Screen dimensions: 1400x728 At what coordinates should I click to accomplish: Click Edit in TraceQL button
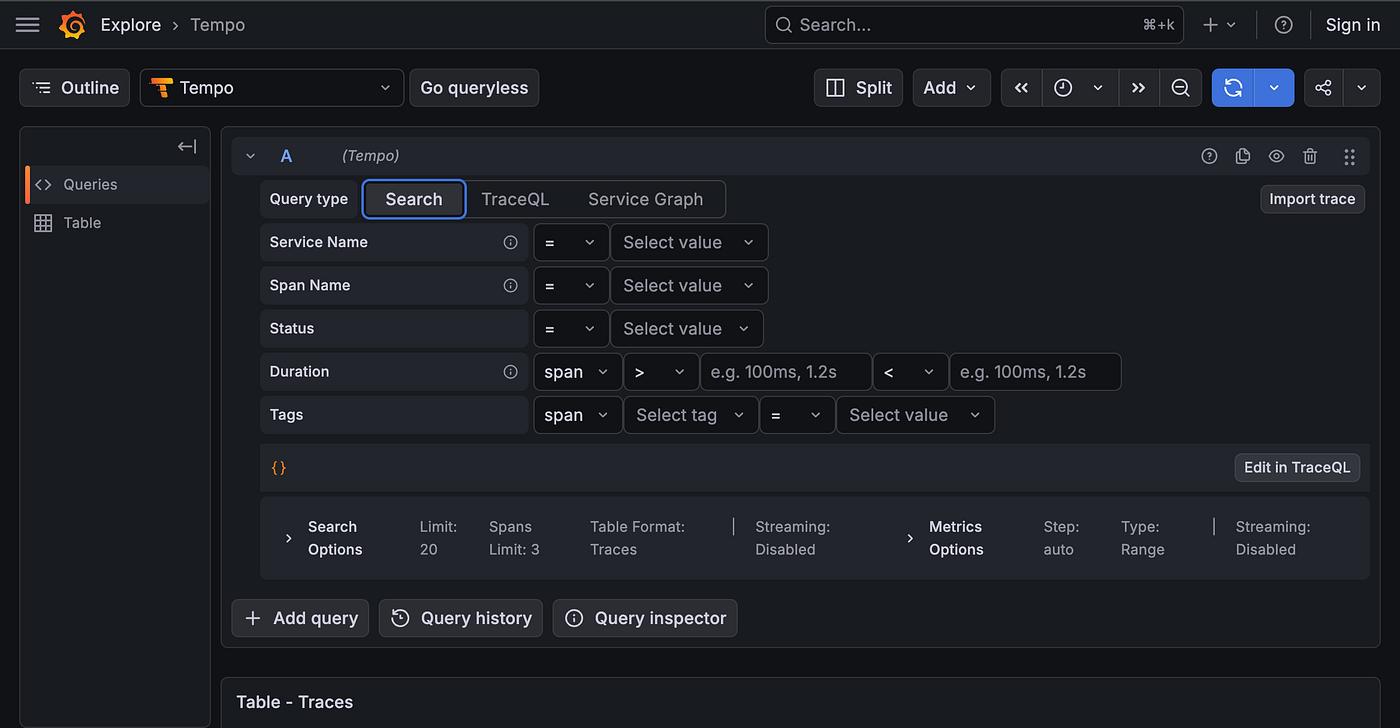(1297, 467)
